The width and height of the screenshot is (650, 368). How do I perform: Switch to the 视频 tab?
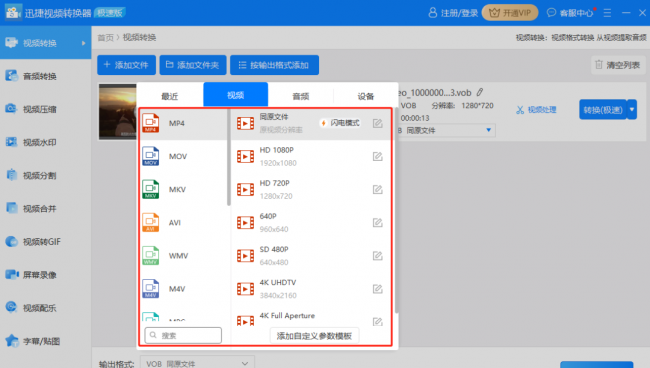pyautogui.click(x=235, y=95)
